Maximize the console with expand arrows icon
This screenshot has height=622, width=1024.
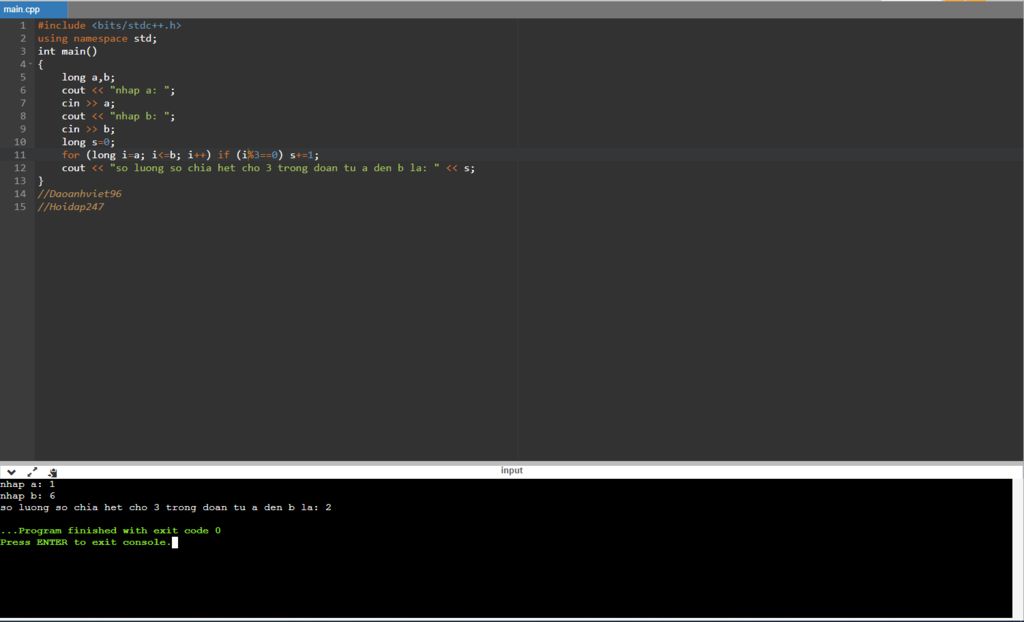pyautogui.click(x=32, y=471)
